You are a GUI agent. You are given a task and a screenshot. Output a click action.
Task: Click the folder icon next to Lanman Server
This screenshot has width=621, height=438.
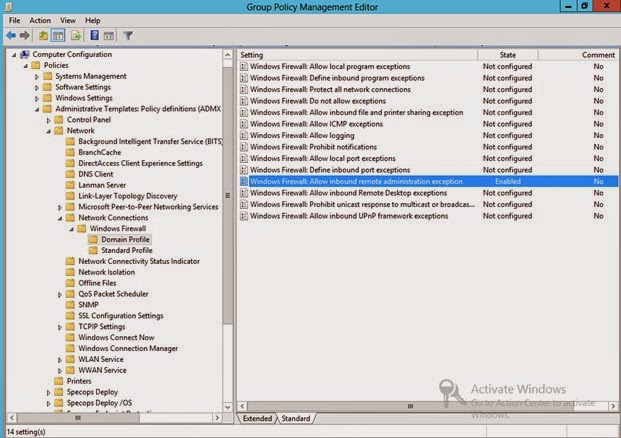point(70,185)
